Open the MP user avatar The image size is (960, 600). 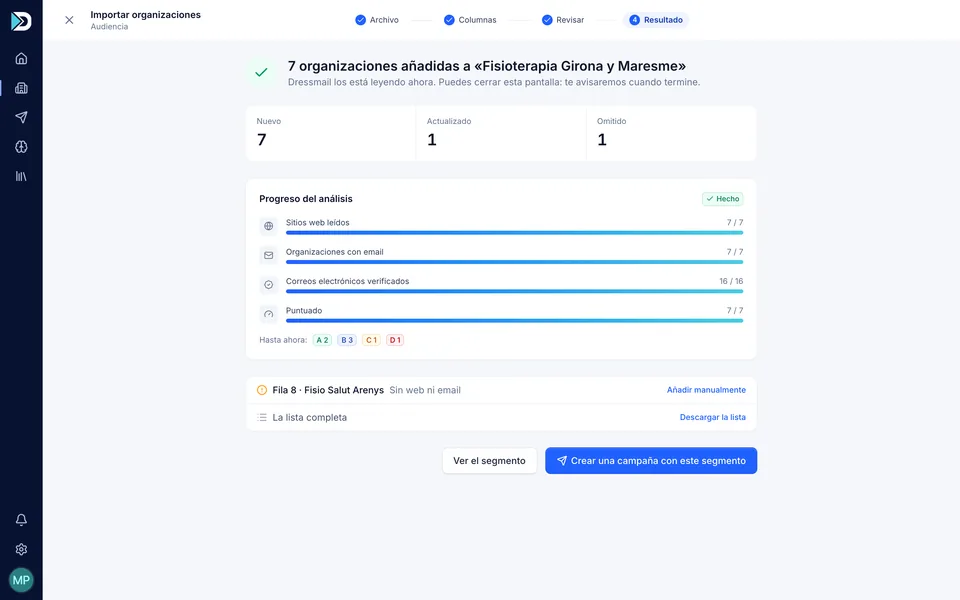(21, 580)
